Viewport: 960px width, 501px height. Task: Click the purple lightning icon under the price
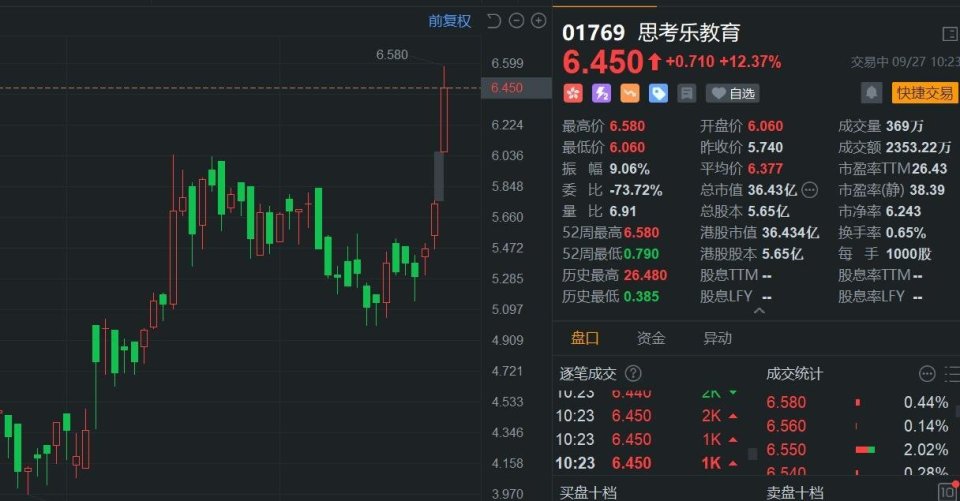[x=601, y=93]
